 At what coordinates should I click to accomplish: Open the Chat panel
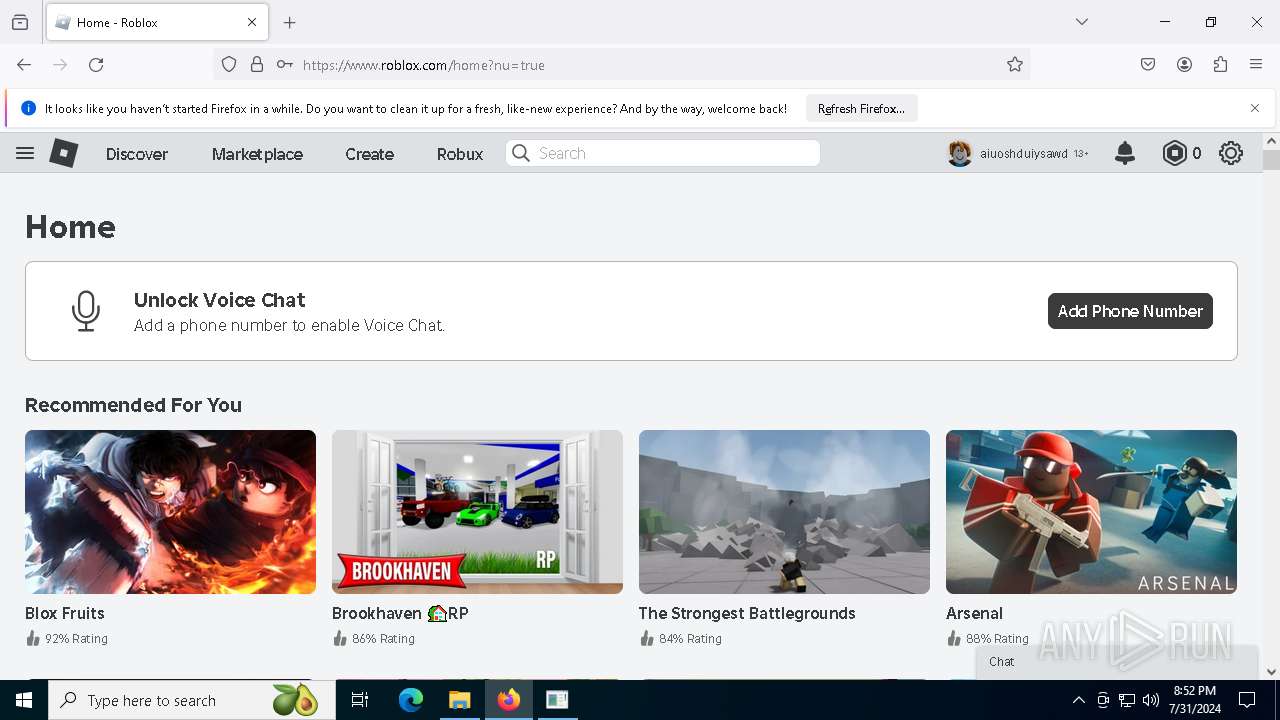click(1117, 662)
